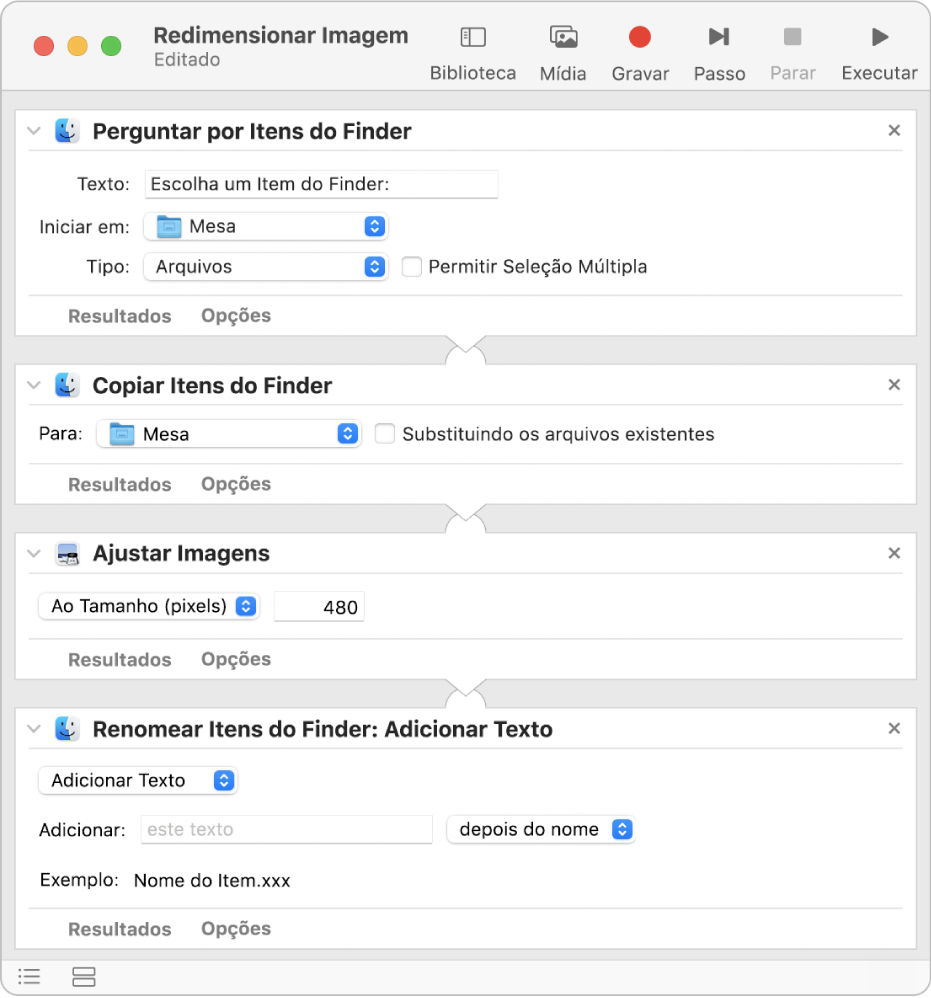Show the log list view icon
Image resolution: width=931 pixels, height=998 pixels.
point(30,977)
